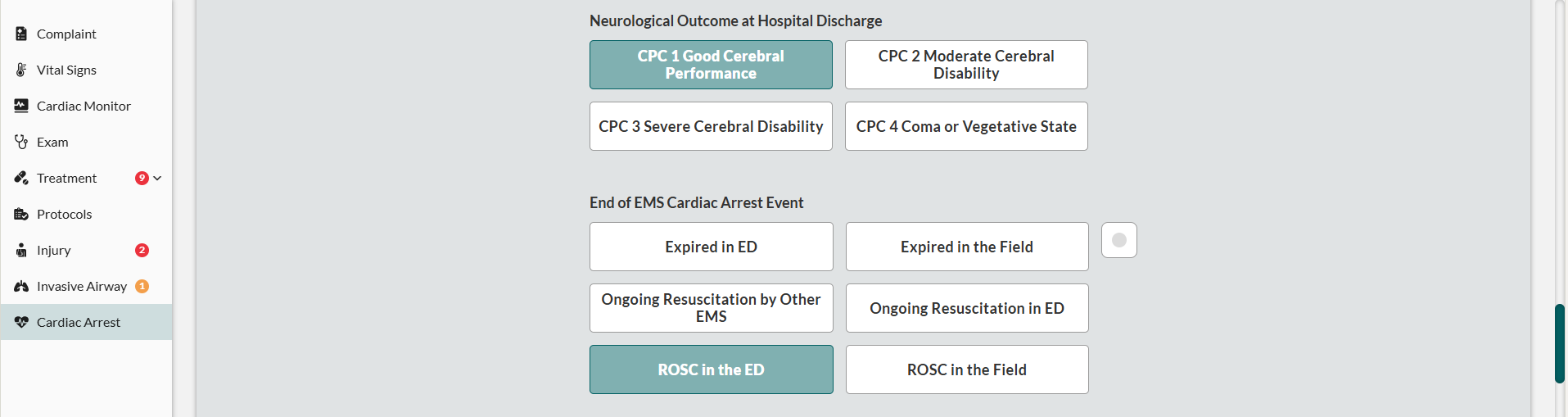1568x417 pixels.
Task: Click the Treatment pills icon
Action: click(21, 178)
